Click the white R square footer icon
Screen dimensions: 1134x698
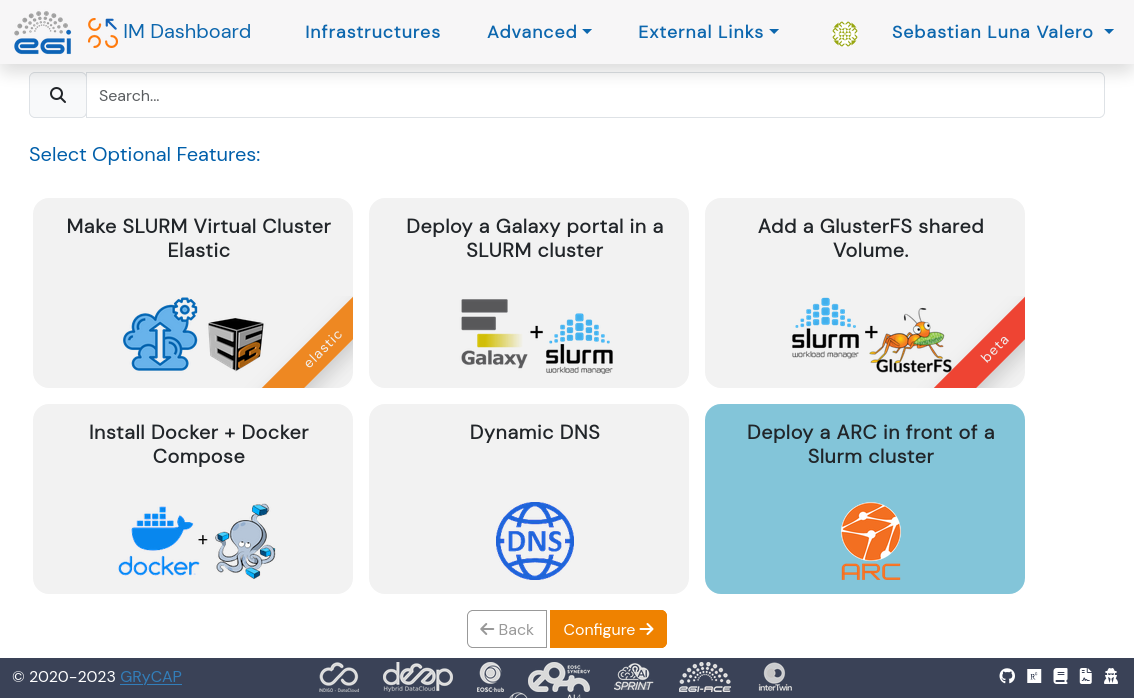(1033, 676)
